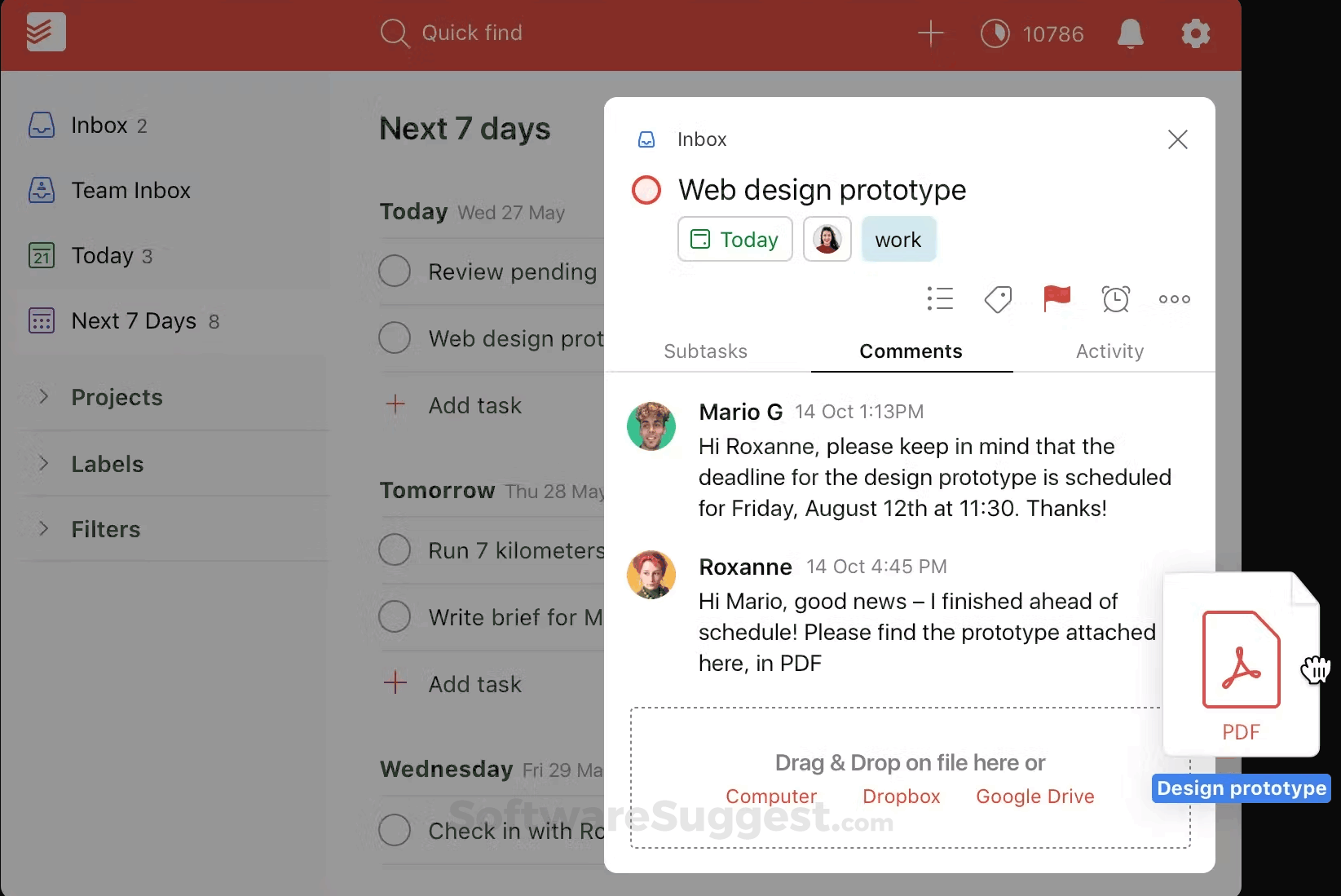This screenshot has height=896, width=1341.
Task: Set priority using the red flag icon
Action: tap(1056, 298)
